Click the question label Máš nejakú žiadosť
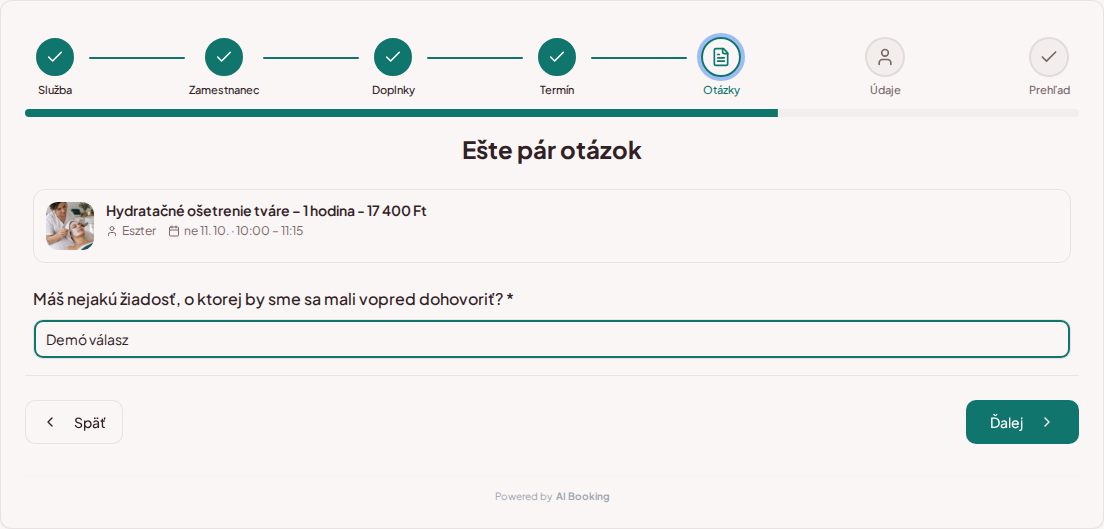 (273, 299)
